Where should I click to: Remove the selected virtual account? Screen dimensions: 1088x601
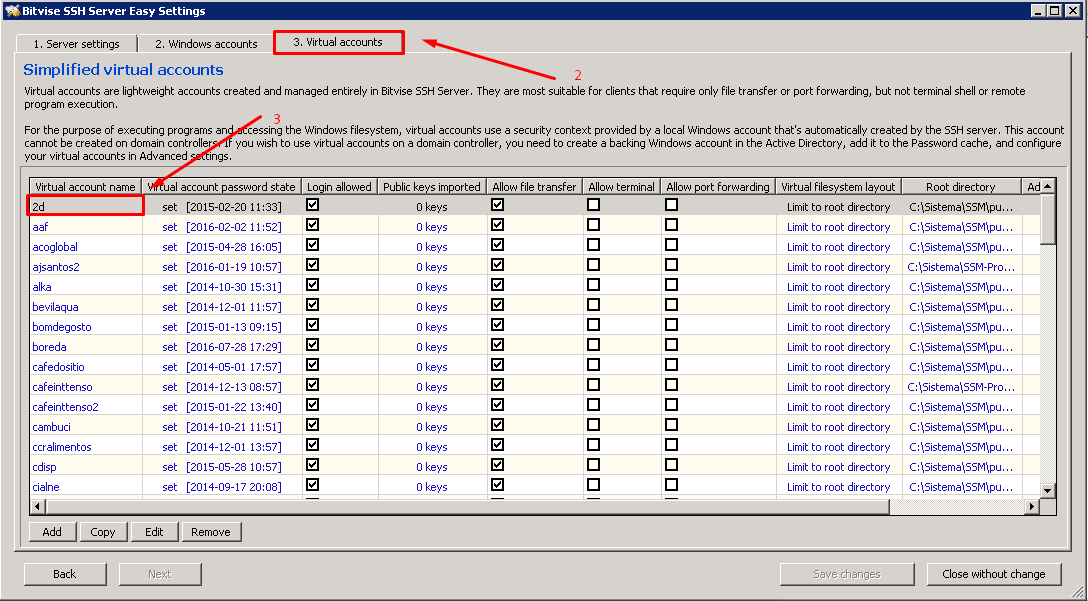coord(211,532)
